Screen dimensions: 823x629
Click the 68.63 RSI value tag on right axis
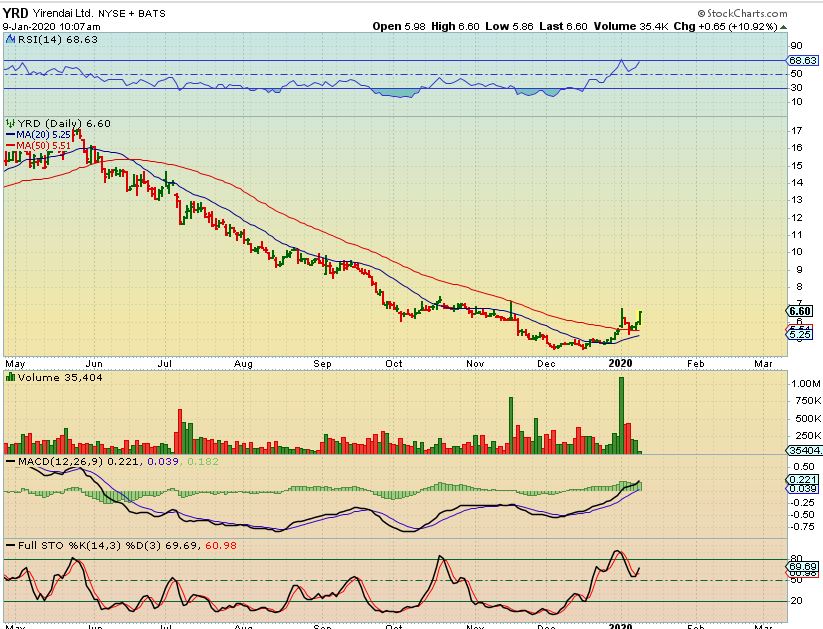803,60
